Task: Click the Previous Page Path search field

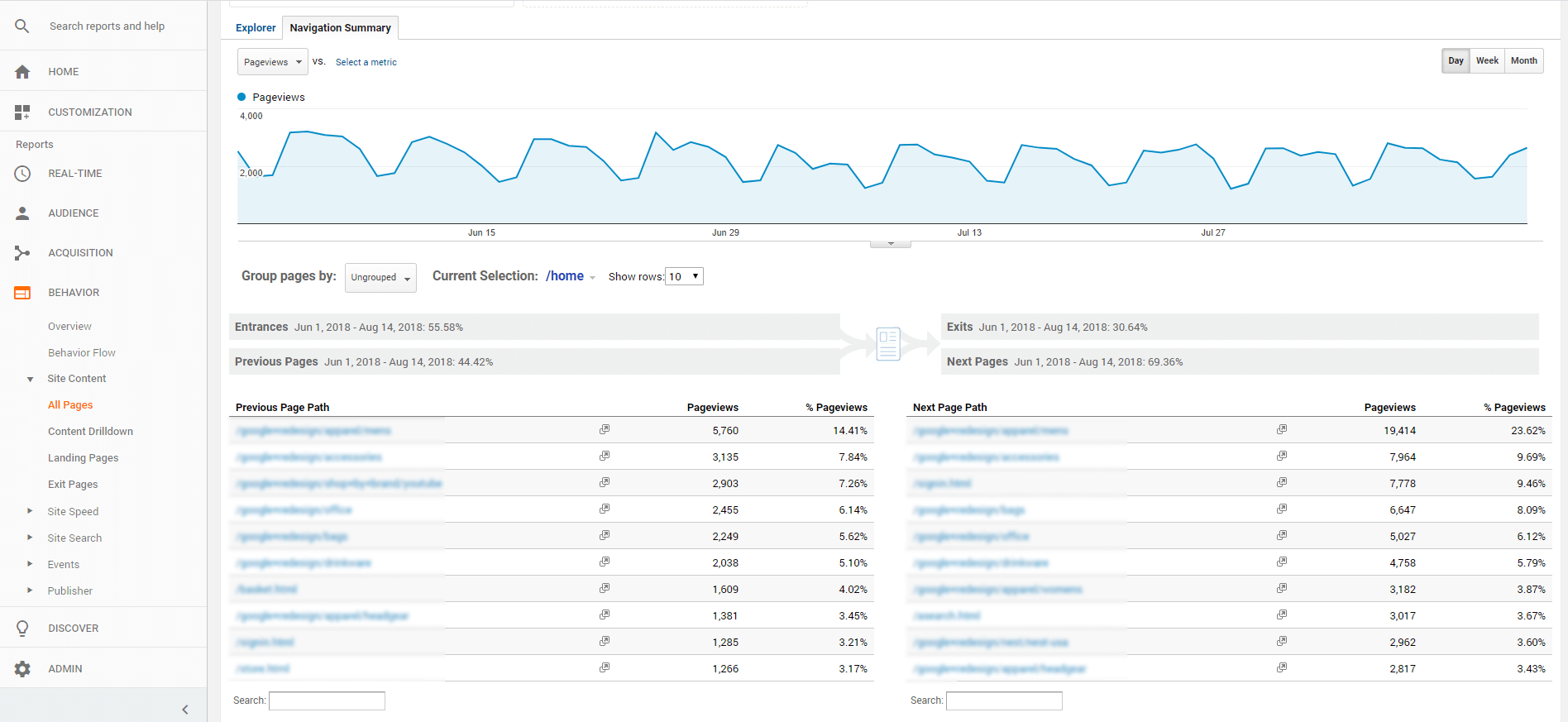Action: pos(327,701)
